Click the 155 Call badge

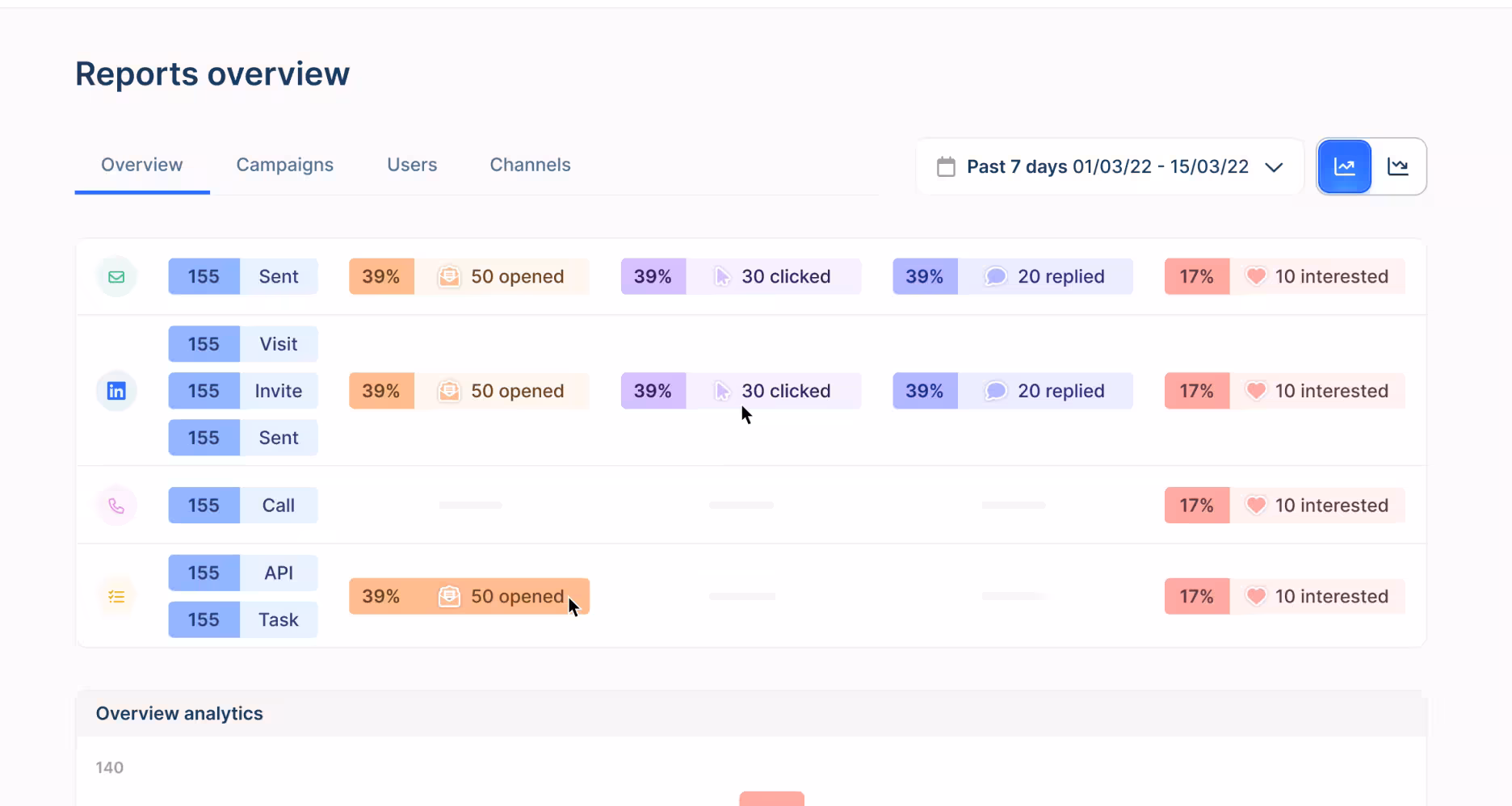pos(242,506)
